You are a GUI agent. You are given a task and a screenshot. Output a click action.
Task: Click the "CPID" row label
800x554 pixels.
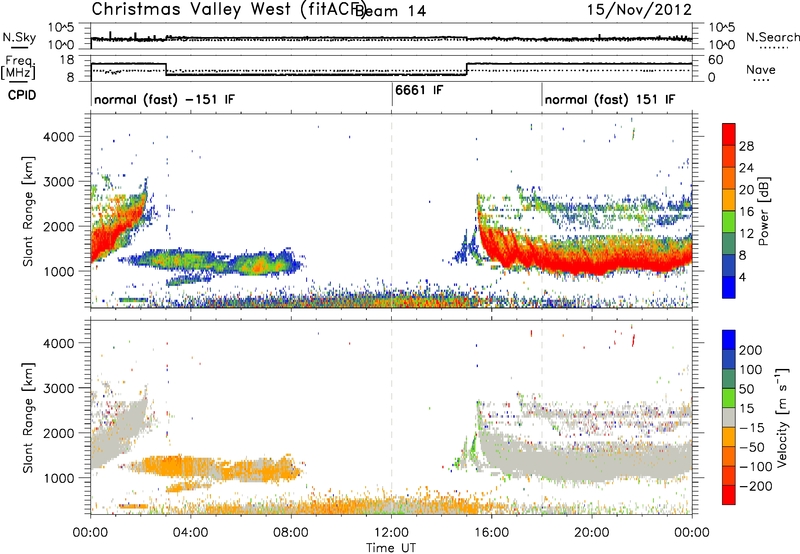[x=22, y=95]
